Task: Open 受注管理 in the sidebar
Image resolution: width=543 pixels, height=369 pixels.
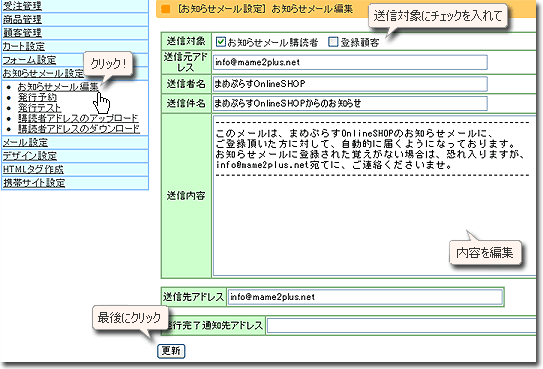Action: pyautogui.click(x=22, y=6)
